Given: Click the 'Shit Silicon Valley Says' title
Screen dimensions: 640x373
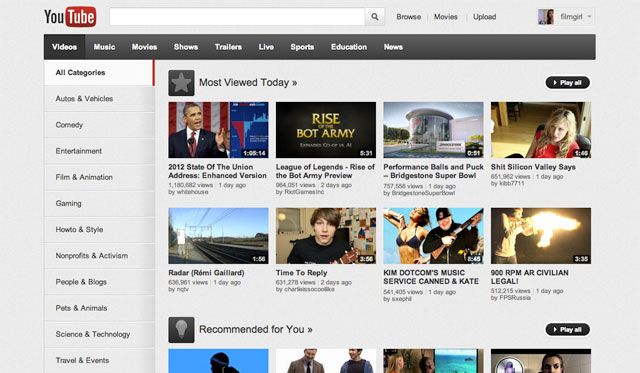Looking at the screenshot, I should pyautogui.click(x=533, y=167).
